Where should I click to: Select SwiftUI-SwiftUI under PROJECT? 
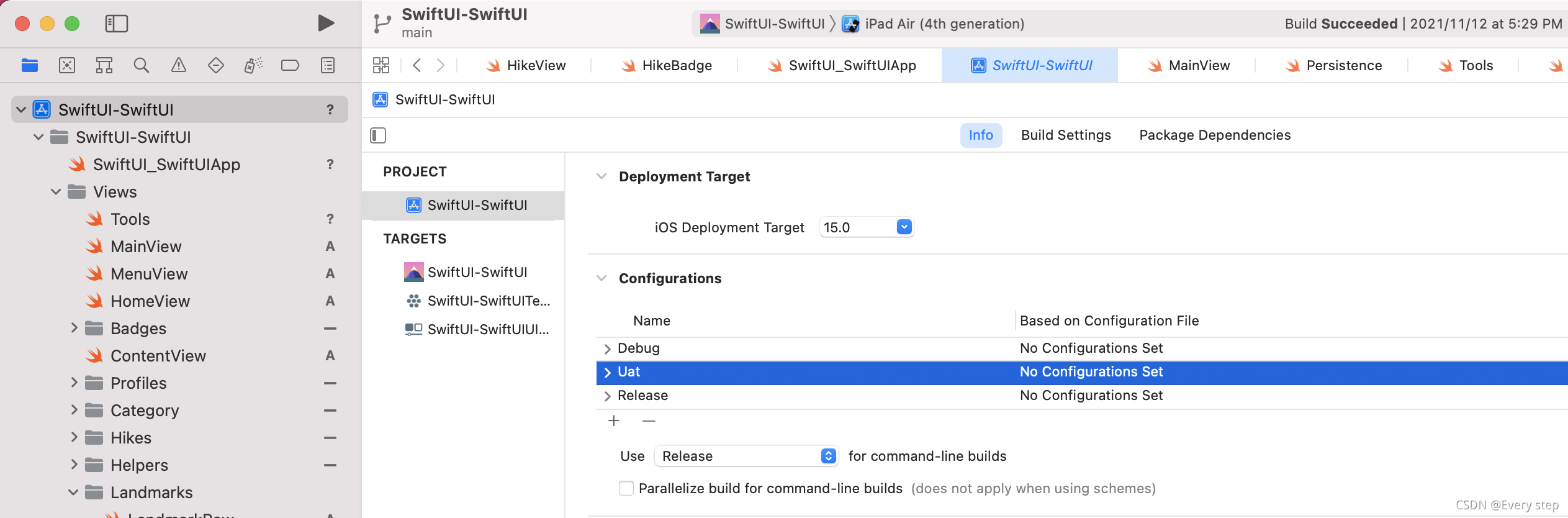coord(463,205)
